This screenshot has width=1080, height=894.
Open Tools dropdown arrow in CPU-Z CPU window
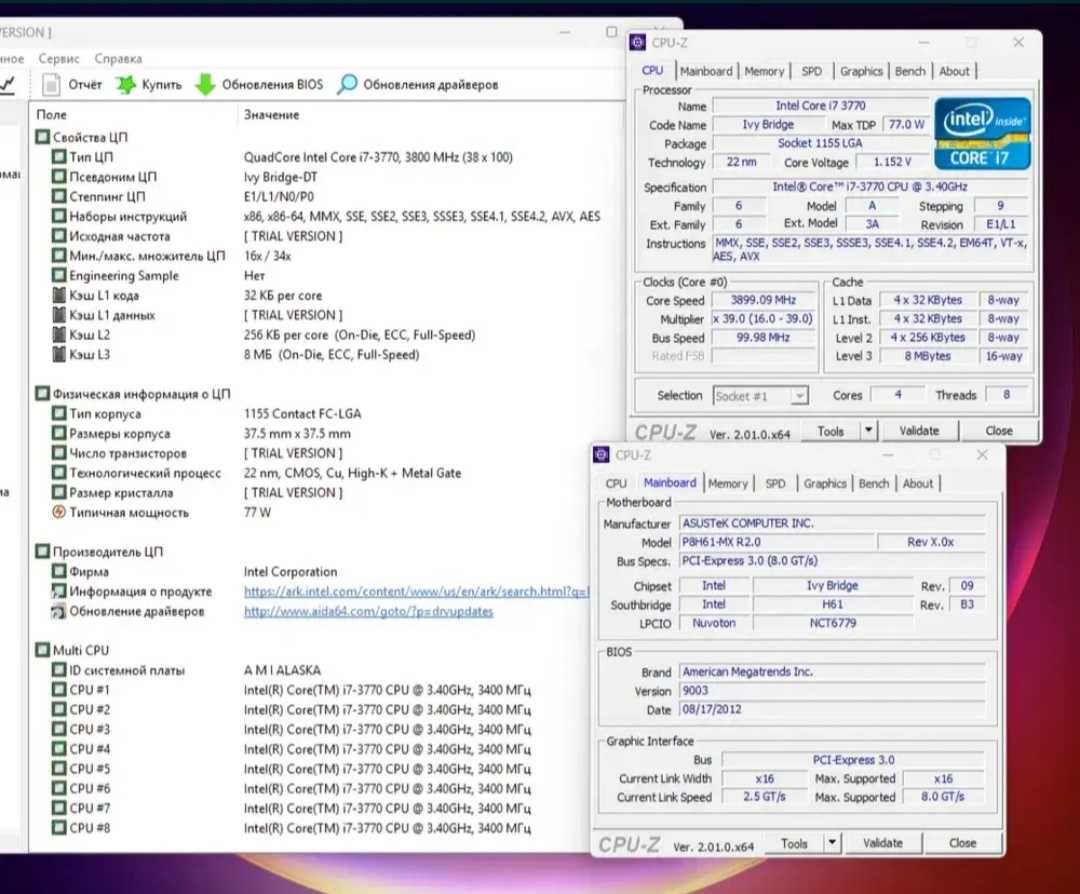pyautogui.click(x=869, y=430)
